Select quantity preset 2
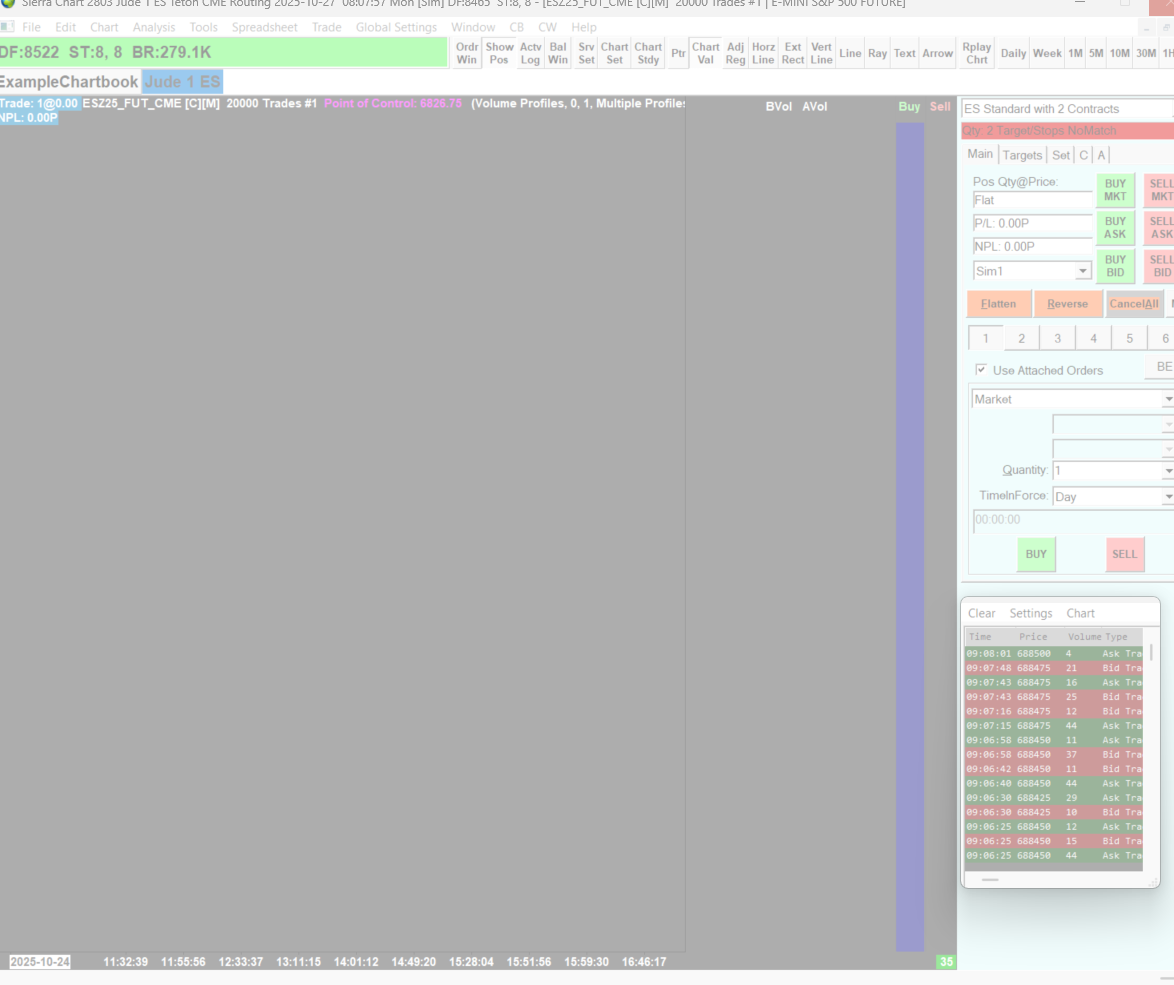The image size is (1174, 985). [x=1021, y=338]
